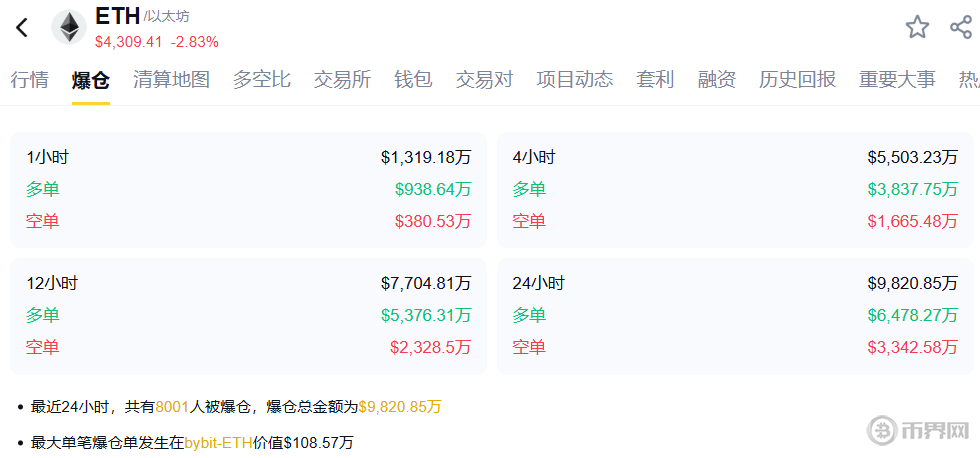Open the 项目动态 tab
The width and height of the screenshot is (980, 458).
coord(575,80)
